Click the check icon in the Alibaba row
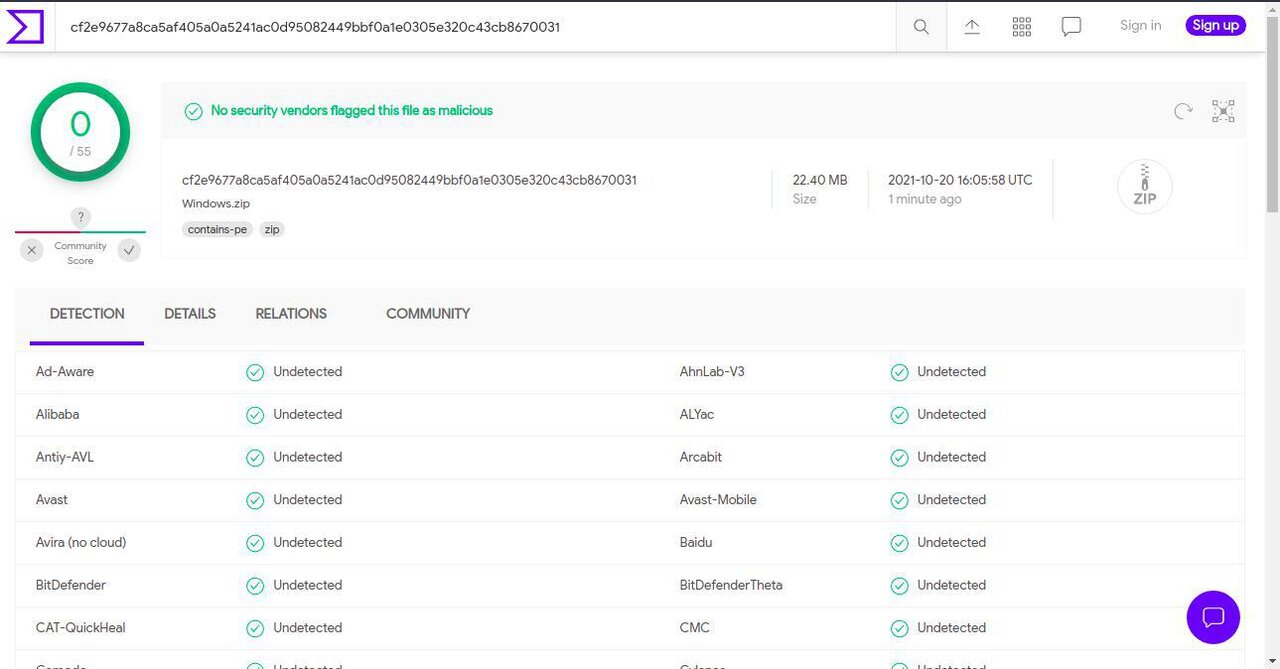Image resolution: width=1280 pixels, height=669 pixels. (x=255, y=415)
